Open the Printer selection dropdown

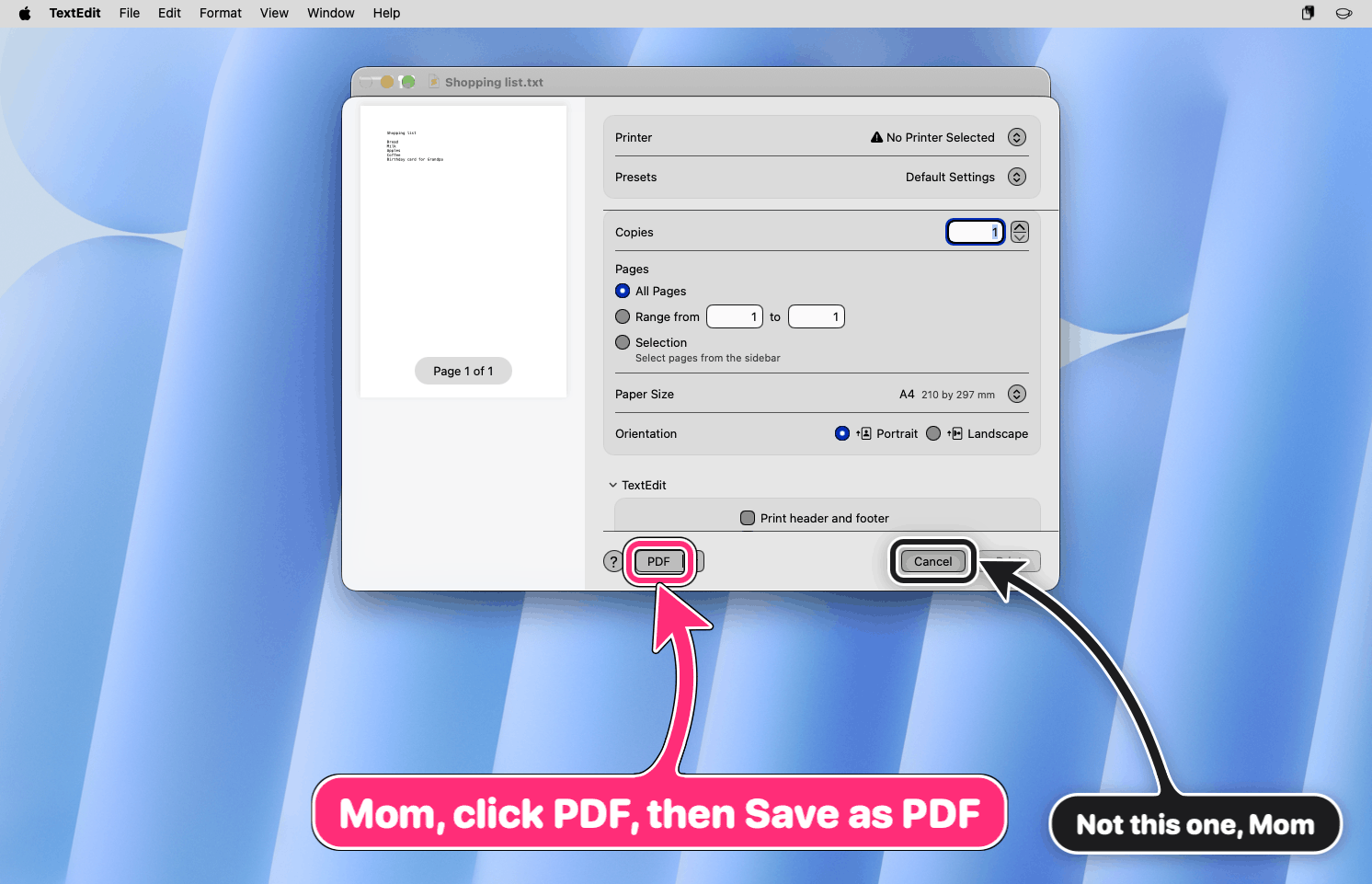coord(1017,137)
